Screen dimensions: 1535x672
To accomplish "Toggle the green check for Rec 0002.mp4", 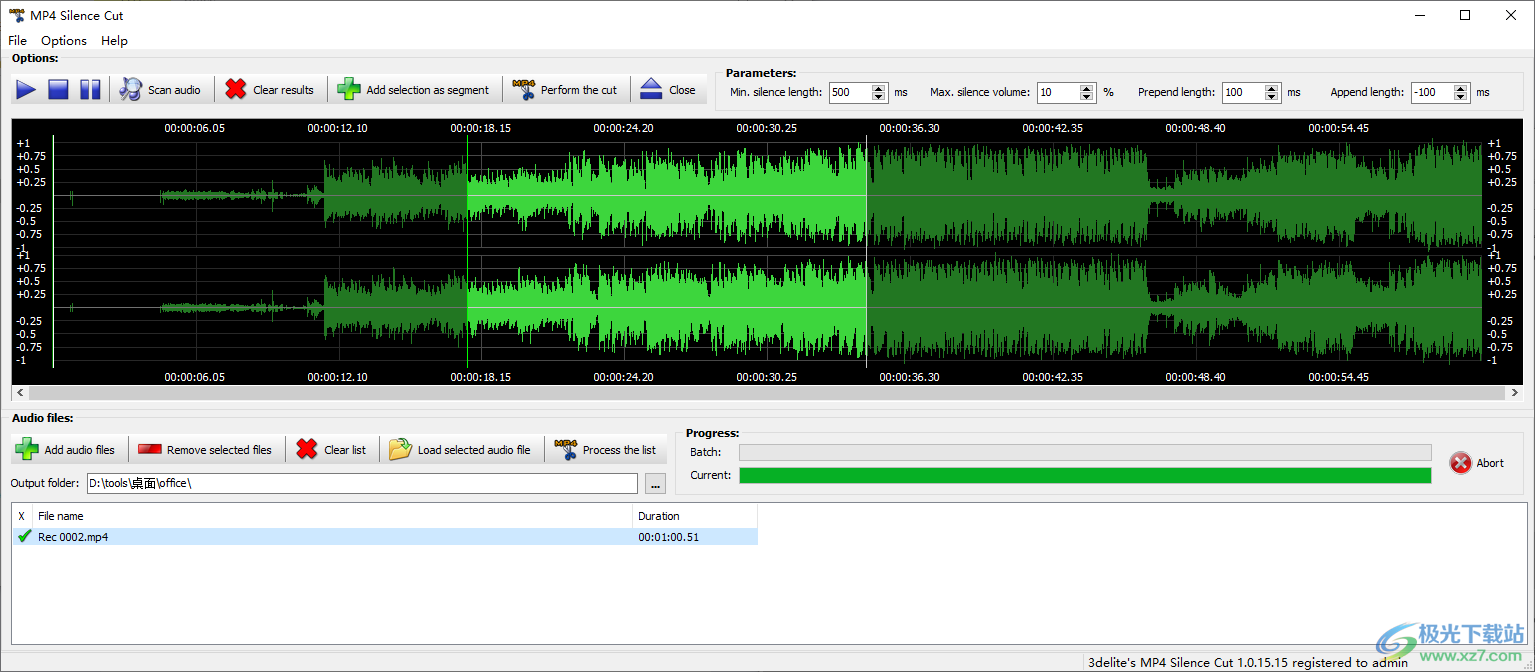I will (24, 536).
